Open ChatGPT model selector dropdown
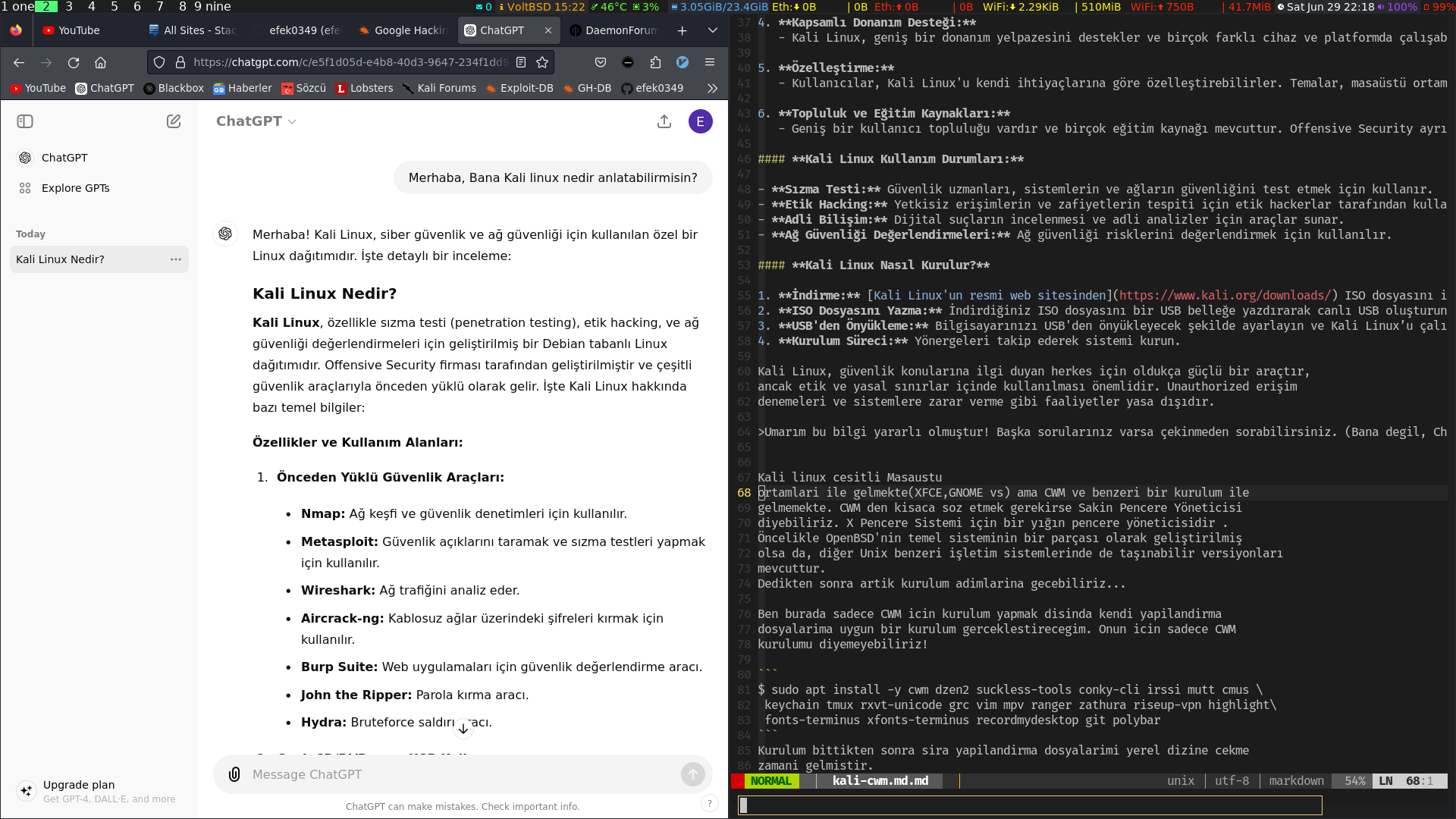The height and width of the screenshot is (819, 1456). 256,121
